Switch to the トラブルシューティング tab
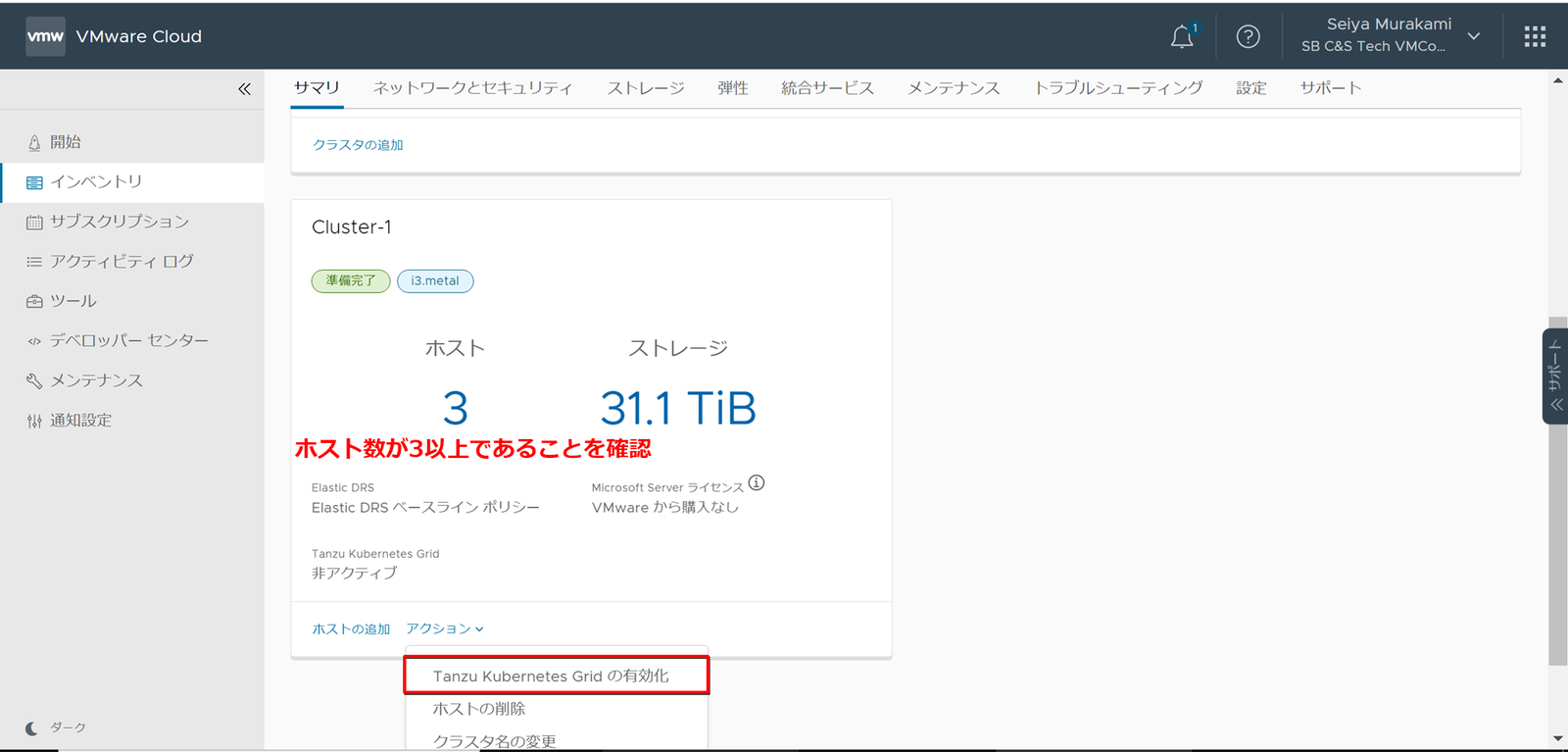1568x752 pixels. [1118, 87]
